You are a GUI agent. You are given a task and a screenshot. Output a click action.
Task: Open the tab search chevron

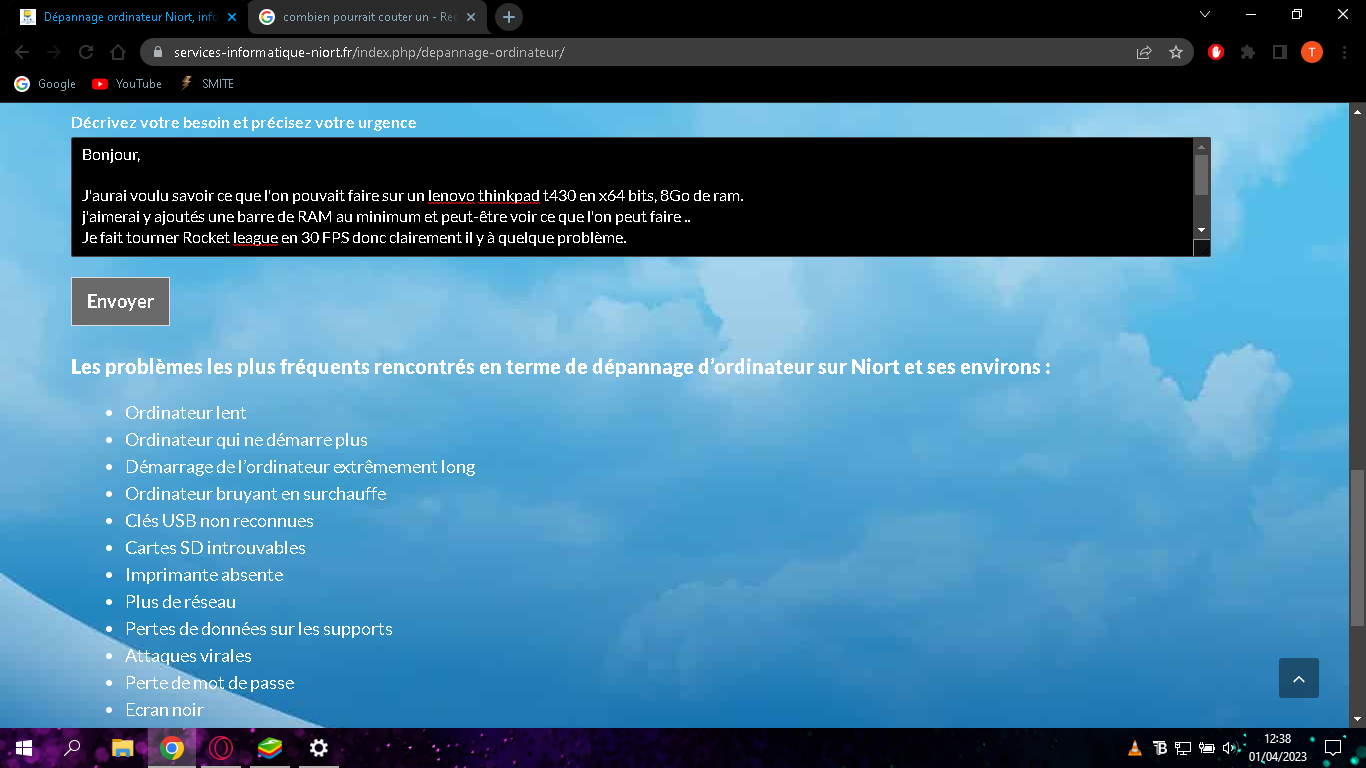[1205, 15]
